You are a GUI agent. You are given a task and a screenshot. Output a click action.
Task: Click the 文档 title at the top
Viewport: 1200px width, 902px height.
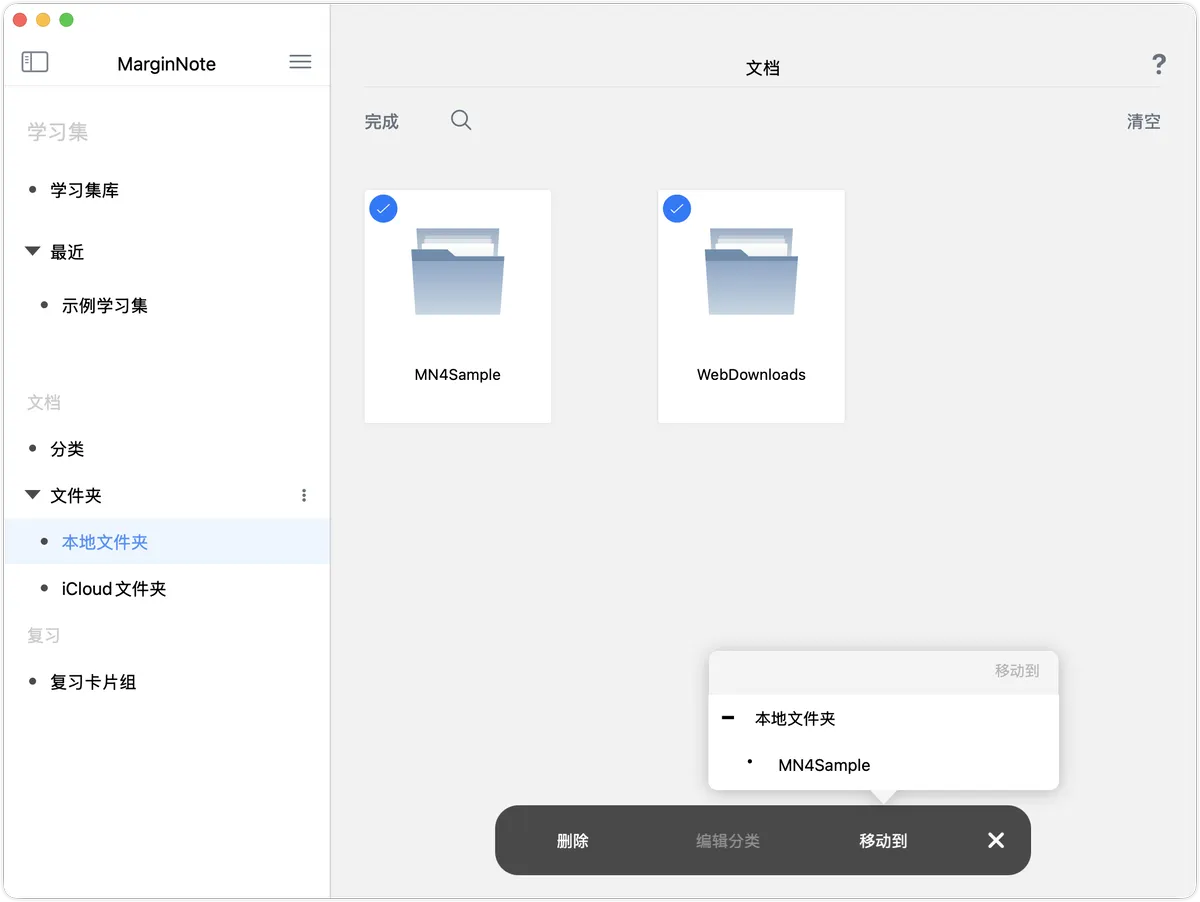(x=763, y=68)
